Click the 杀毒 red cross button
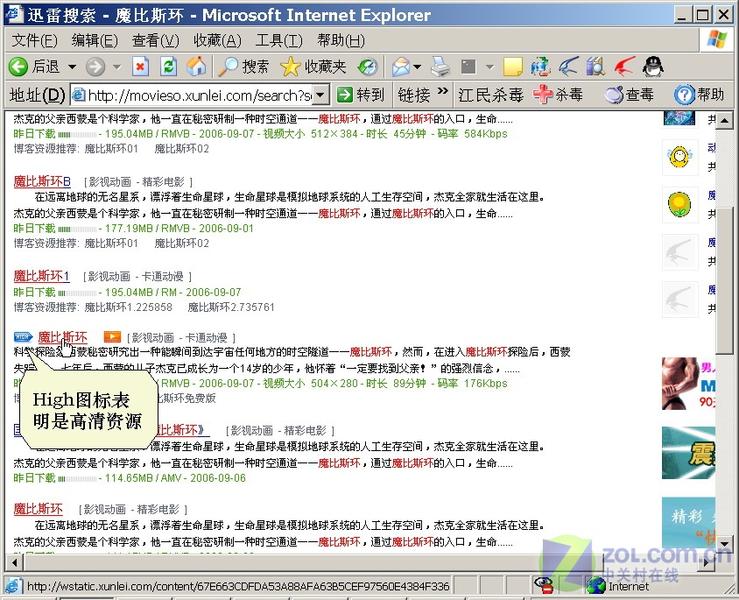Screen dimensions: 739x600 [x=558, y=95]
